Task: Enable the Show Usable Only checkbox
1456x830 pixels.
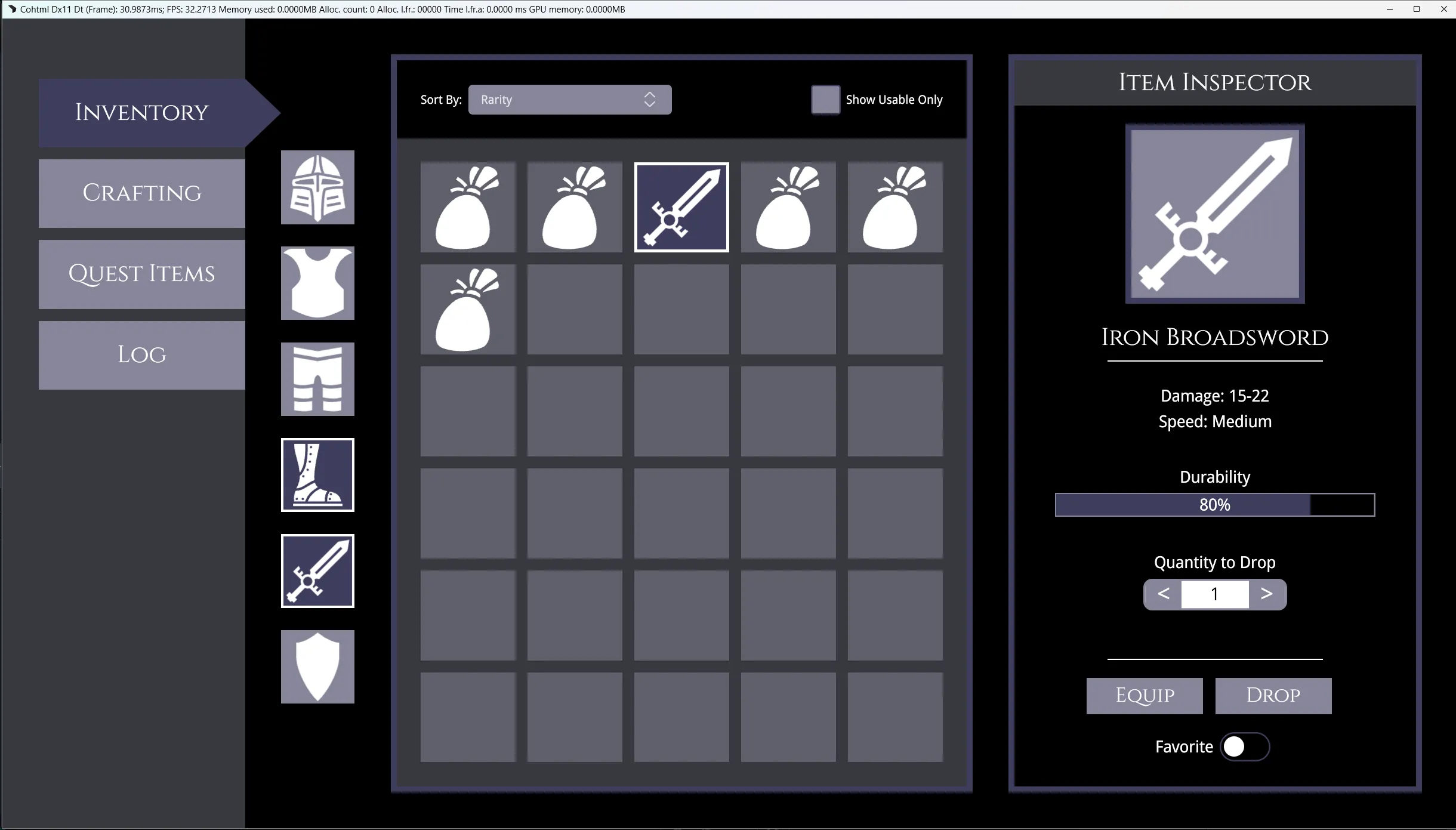Action: pos(825,100)
